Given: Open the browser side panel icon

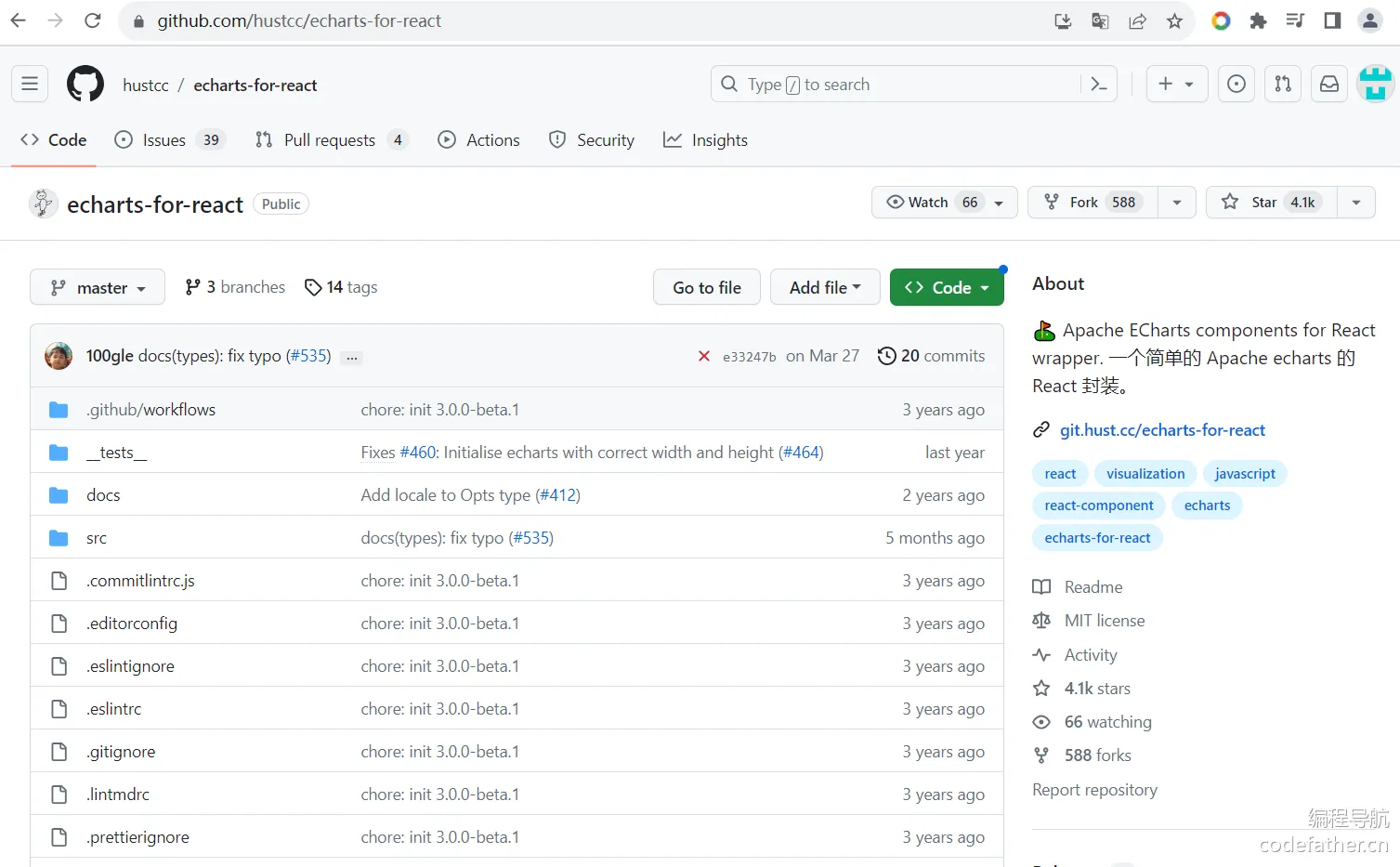Looking at the screenshot, I should tap(1332, 20).
